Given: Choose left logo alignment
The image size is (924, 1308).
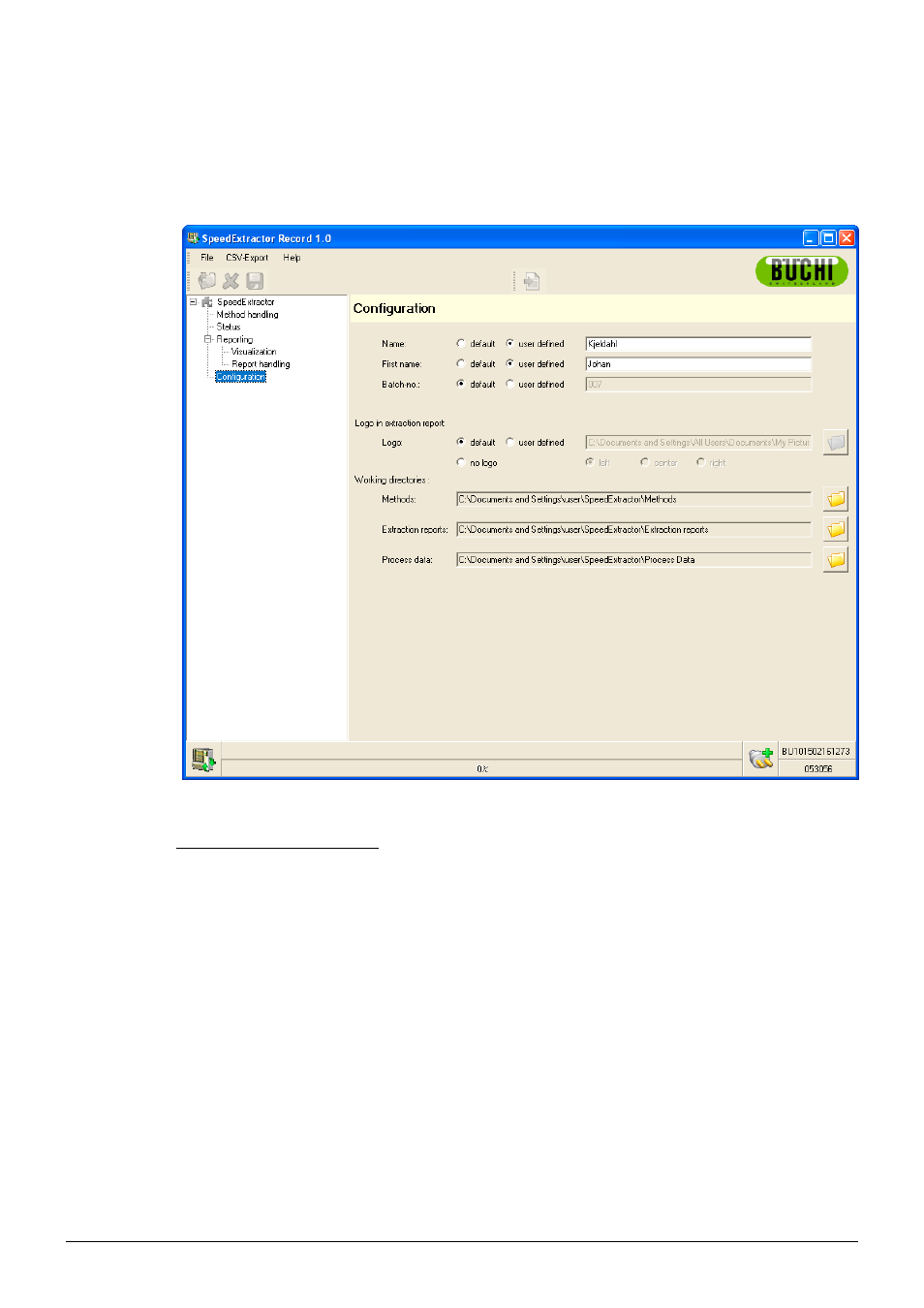Looking at the screenshot, I should [x=590, y=463].
